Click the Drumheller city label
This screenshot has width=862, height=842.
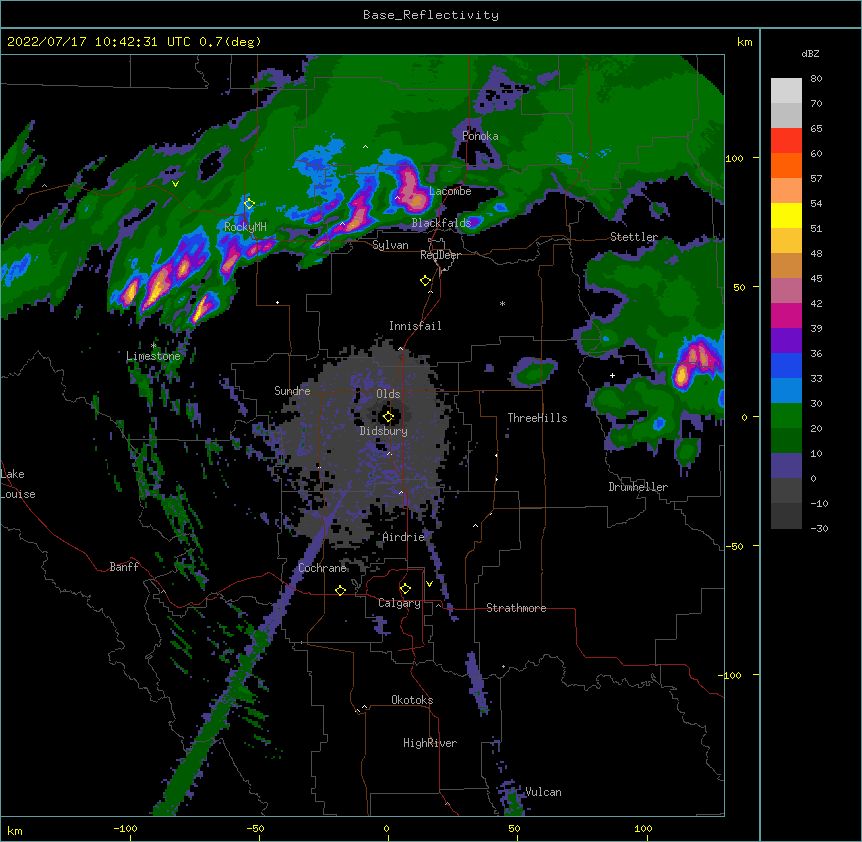(x=638, y=487)
